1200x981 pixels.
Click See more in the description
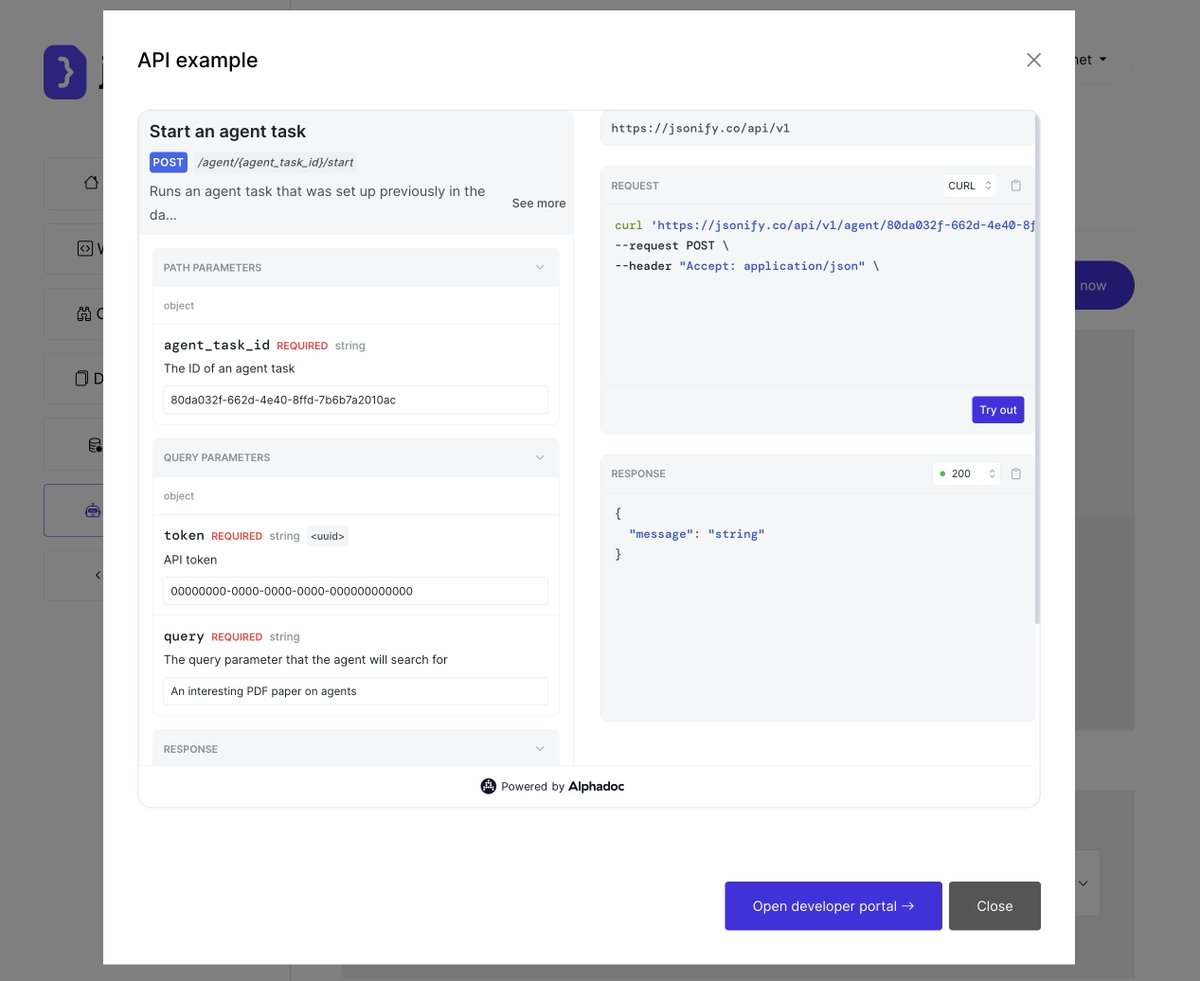[539, 203]
